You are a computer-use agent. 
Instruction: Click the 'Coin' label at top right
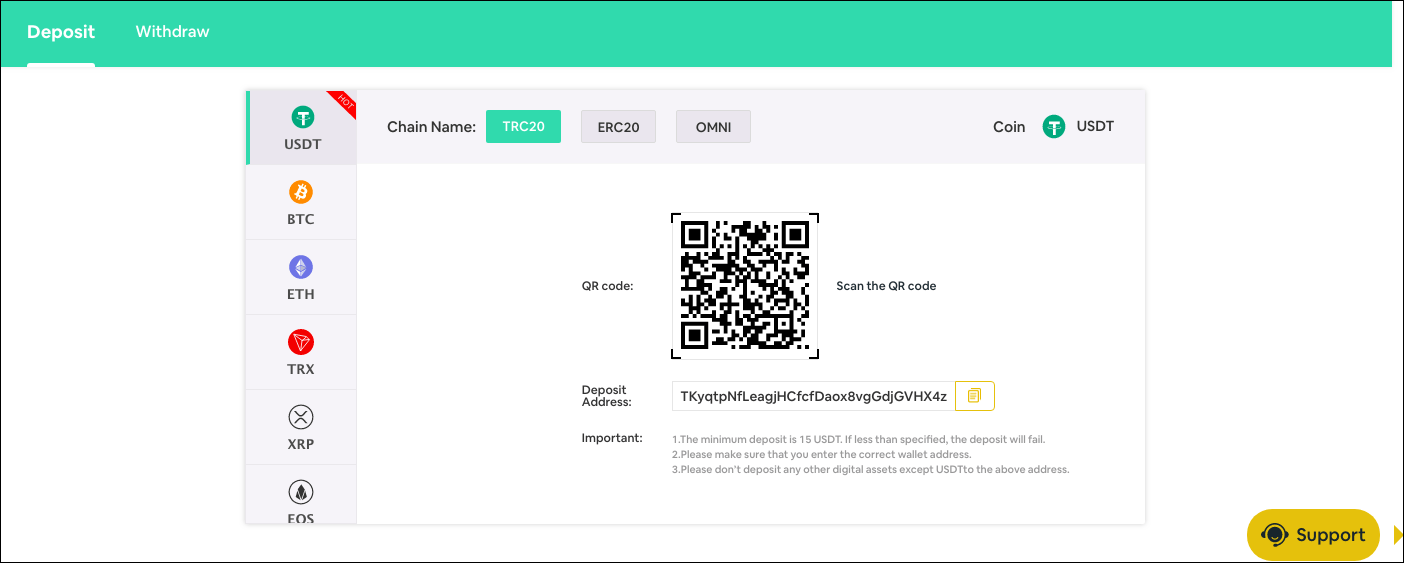[1009, 127]
